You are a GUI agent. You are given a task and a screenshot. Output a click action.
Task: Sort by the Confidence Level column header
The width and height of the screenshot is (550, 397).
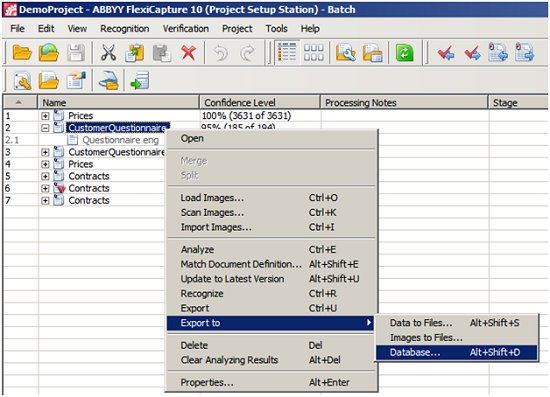coord(260,102)
